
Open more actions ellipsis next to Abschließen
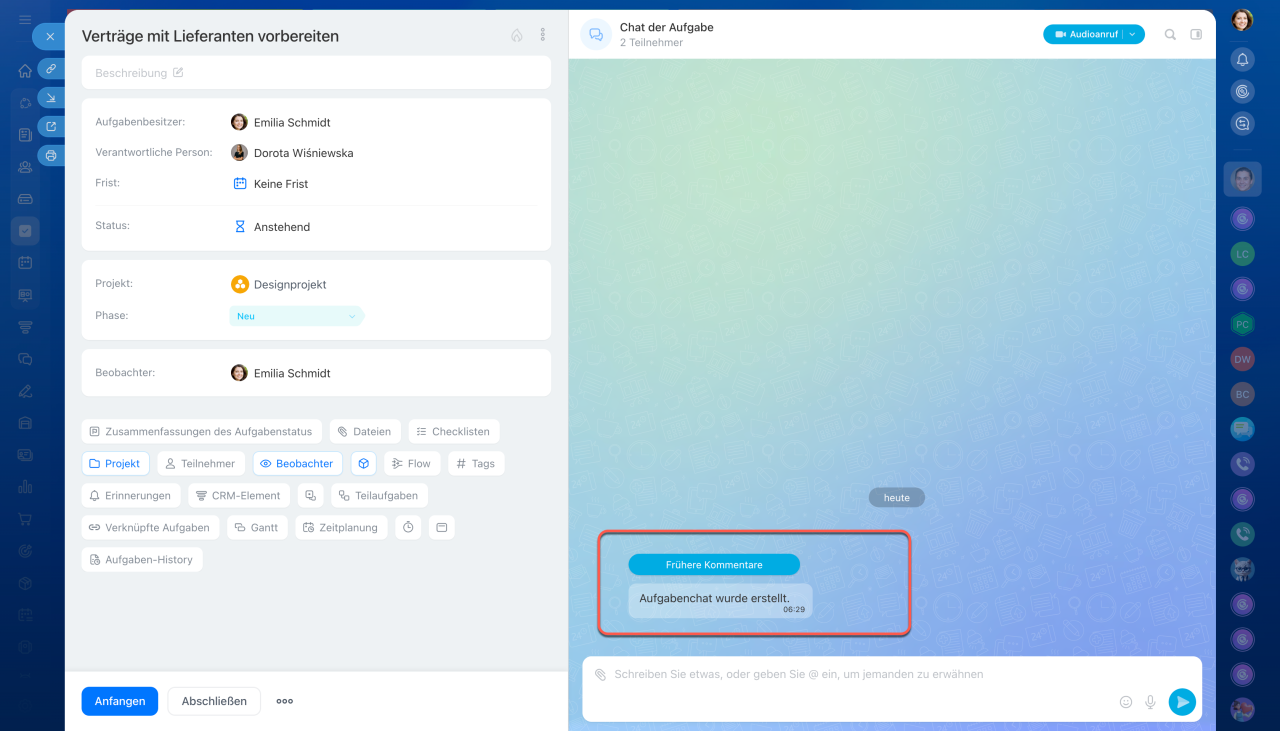tap(285, 701)
